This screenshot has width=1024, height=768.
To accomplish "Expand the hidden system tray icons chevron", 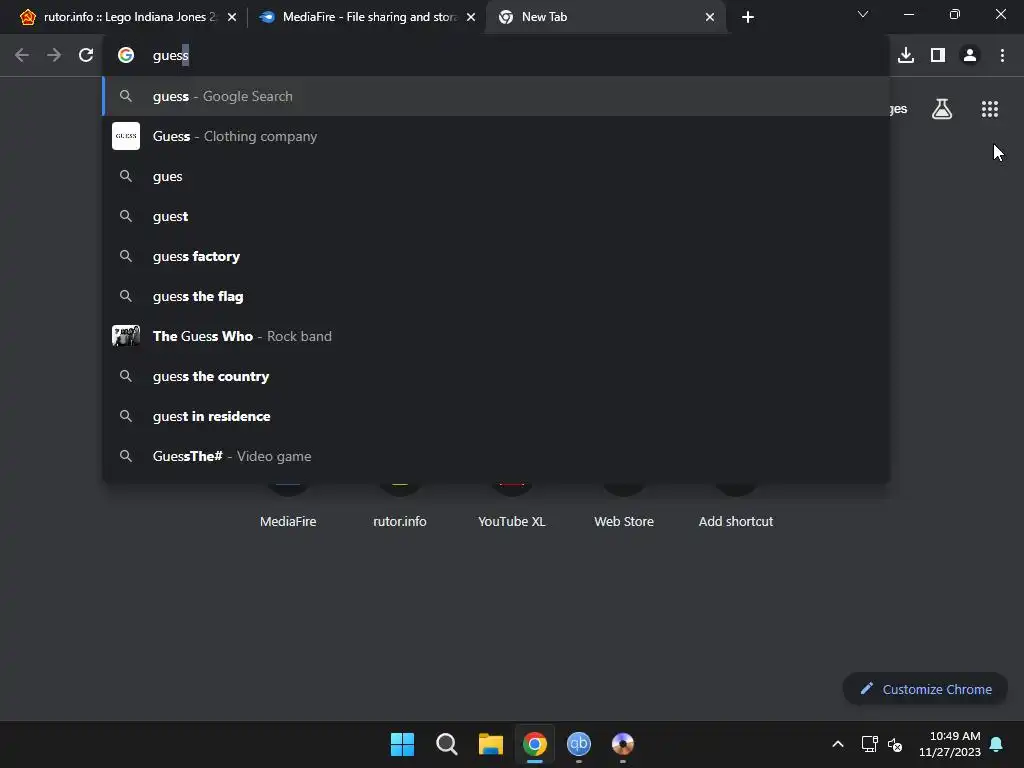I will 838,744.
